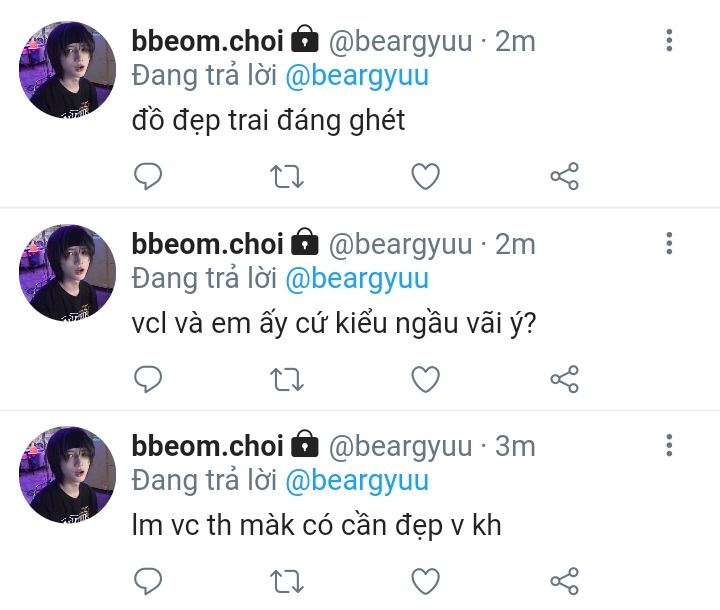Like the "đồ đẹp trai đáng ghét" tweet
The image size is (720, 610).
426,177
